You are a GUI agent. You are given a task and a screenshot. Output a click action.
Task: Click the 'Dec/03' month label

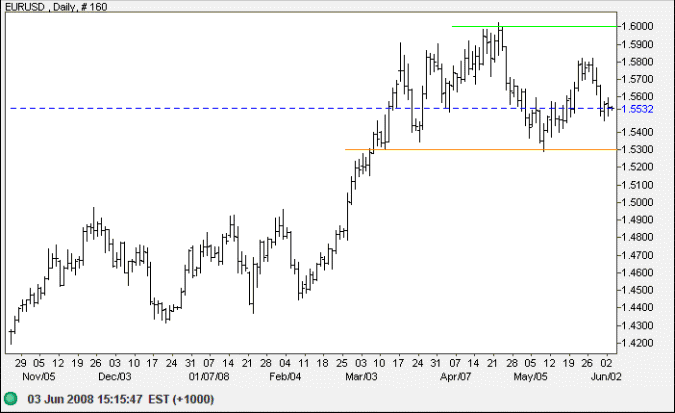(115, 376)
